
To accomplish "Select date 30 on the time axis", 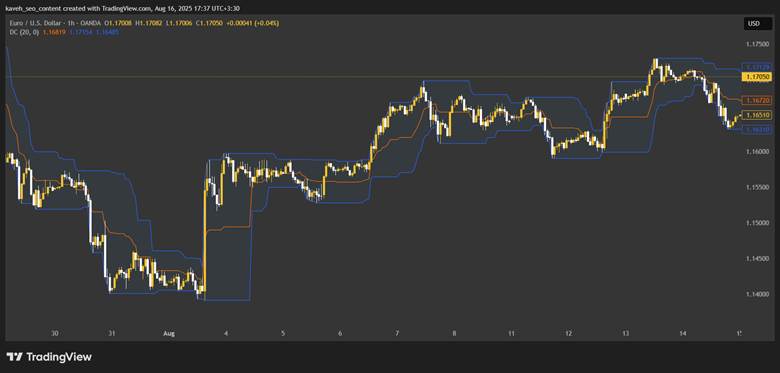I will coord(55,334).
